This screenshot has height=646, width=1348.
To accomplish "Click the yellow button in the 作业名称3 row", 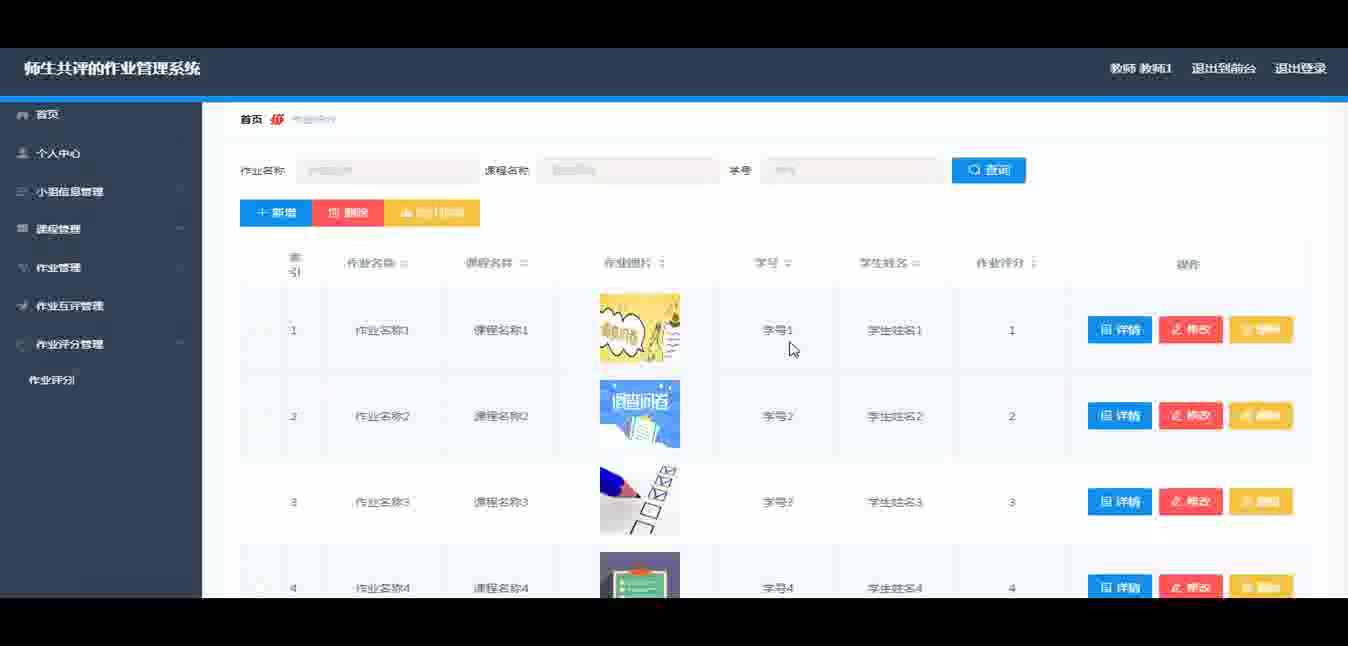I will (x=1261, y=502).
